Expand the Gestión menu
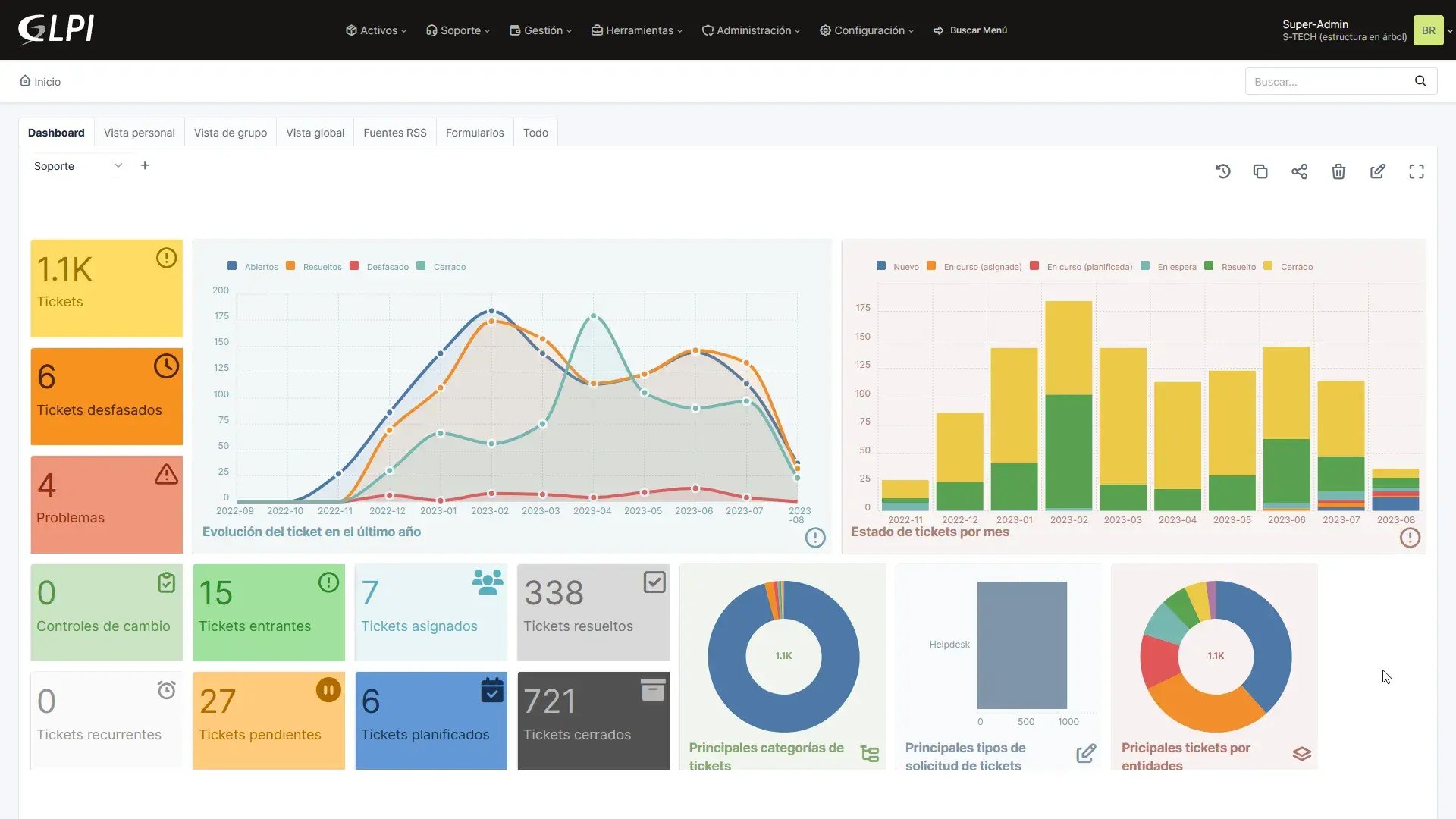Viewport: 1456px width, 819px height. click(x=541, y=30)
